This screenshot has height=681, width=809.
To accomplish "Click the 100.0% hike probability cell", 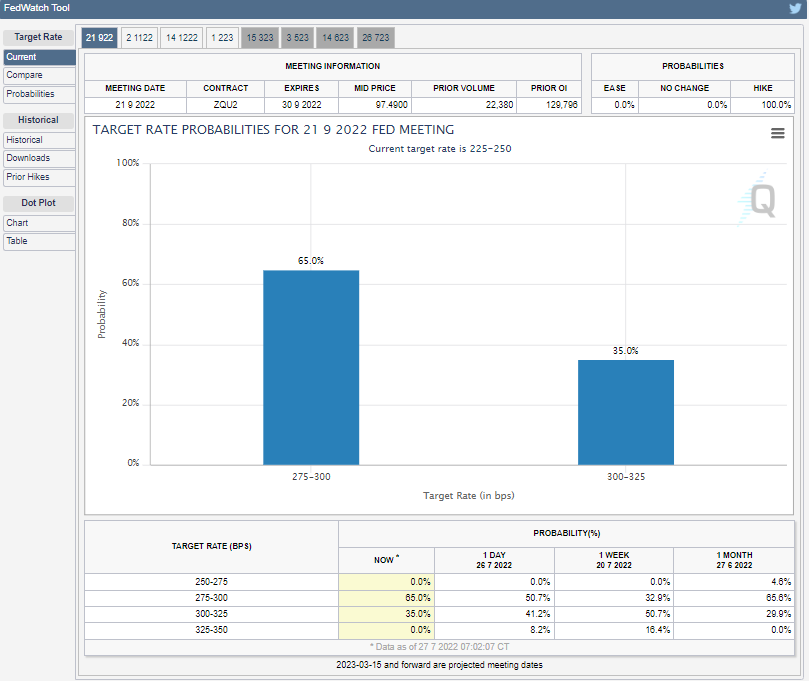I will click(763, 105).
